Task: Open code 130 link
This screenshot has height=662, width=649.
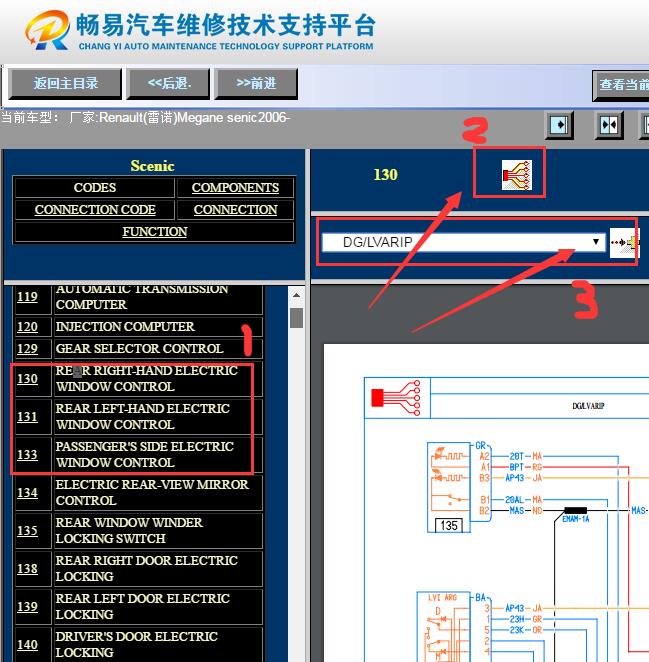Action: click(x=27, y=379)
